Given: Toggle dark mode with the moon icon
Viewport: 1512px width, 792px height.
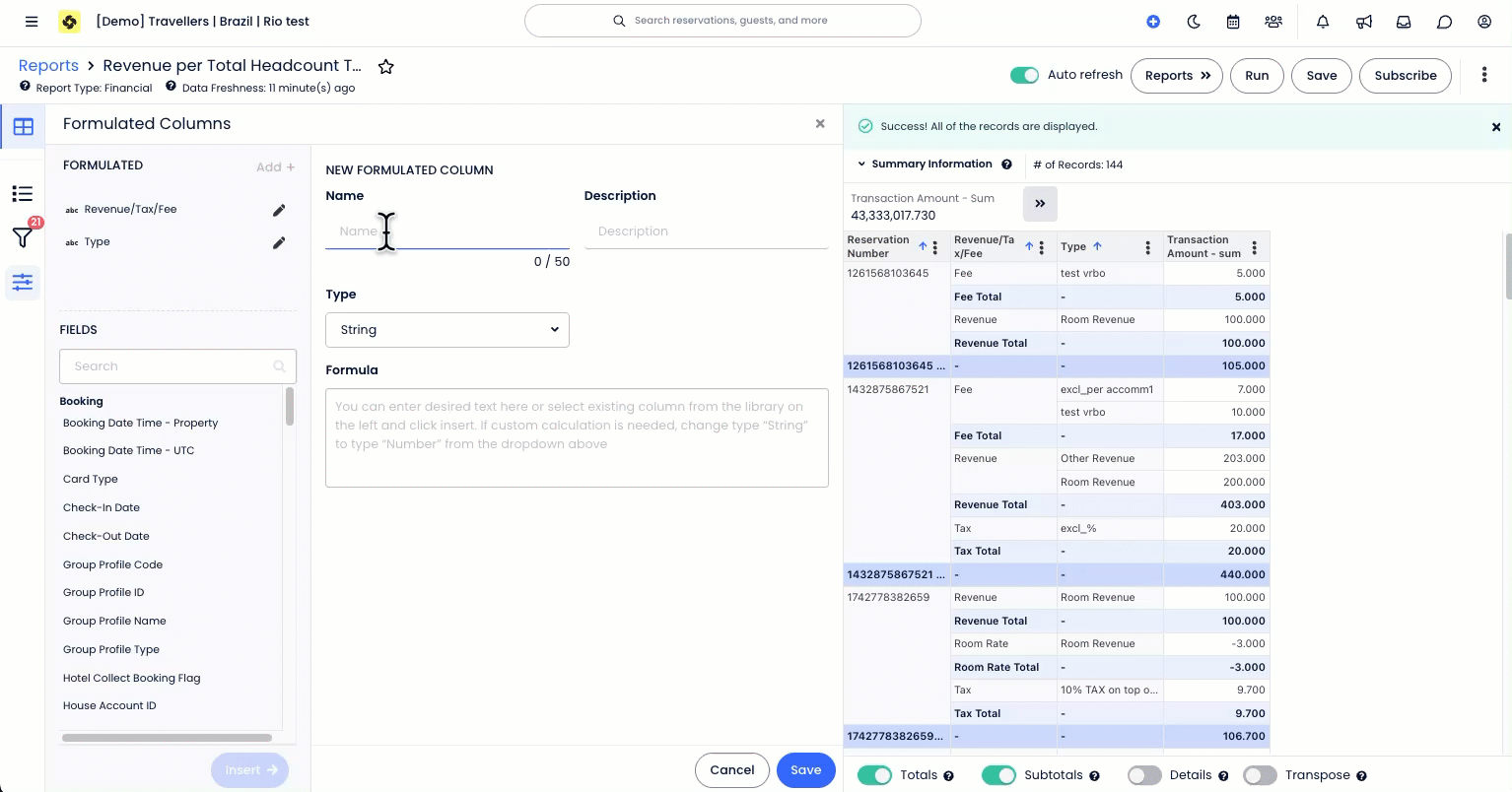Looking at the screenshot, I should pyautogui.click(x=1194, y=21).
